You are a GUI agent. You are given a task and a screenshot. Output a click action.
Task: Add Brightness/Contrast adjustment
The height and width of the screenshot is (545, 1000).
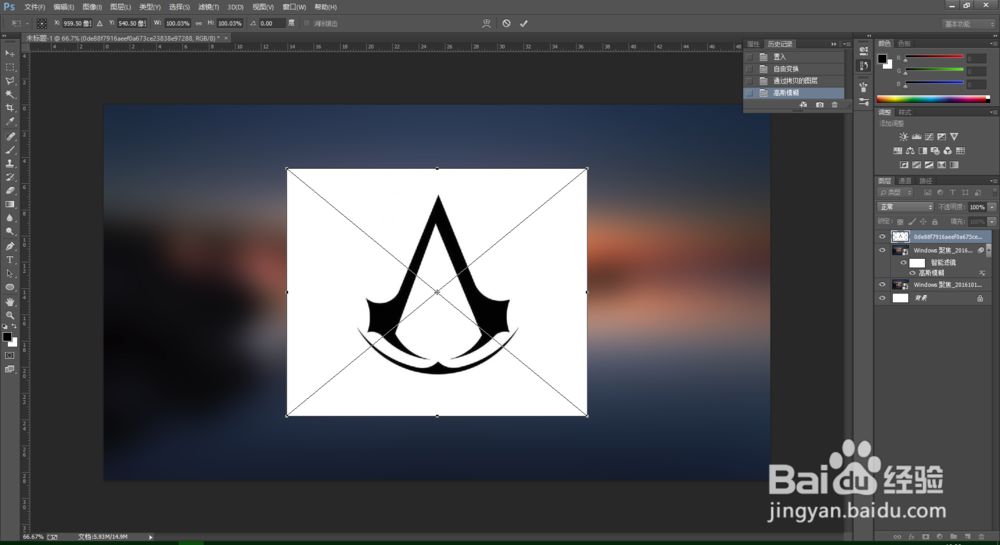point(904,136)
